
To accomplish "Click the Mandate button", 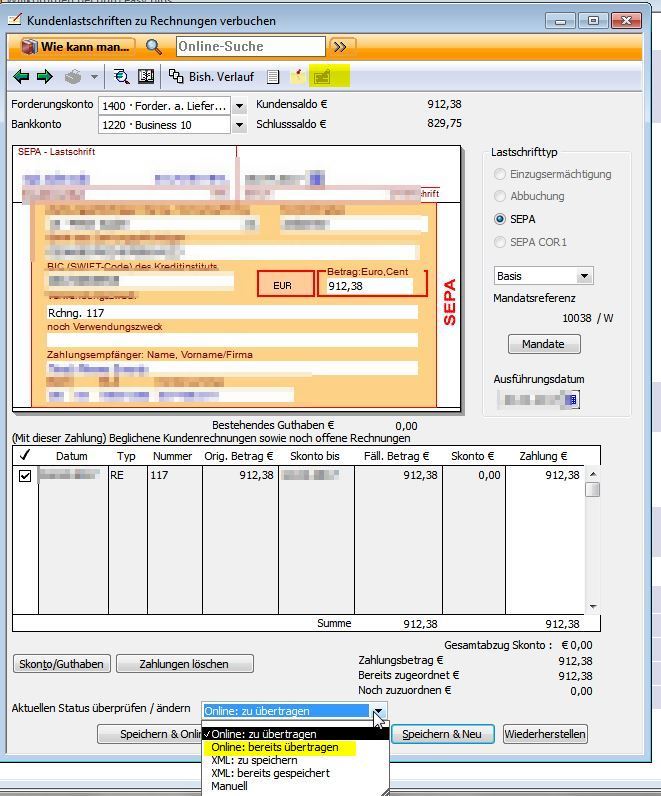I will point(544,344).
